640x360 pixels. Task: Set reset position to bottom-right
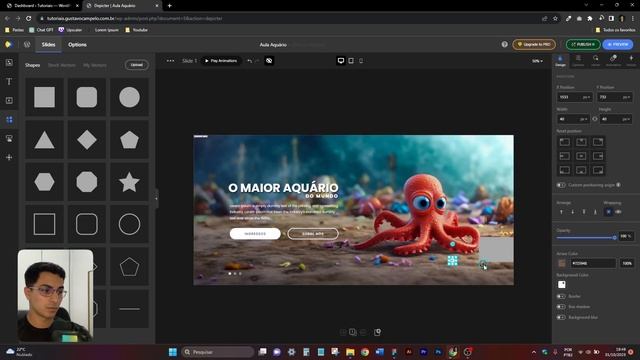click(598, 170)
